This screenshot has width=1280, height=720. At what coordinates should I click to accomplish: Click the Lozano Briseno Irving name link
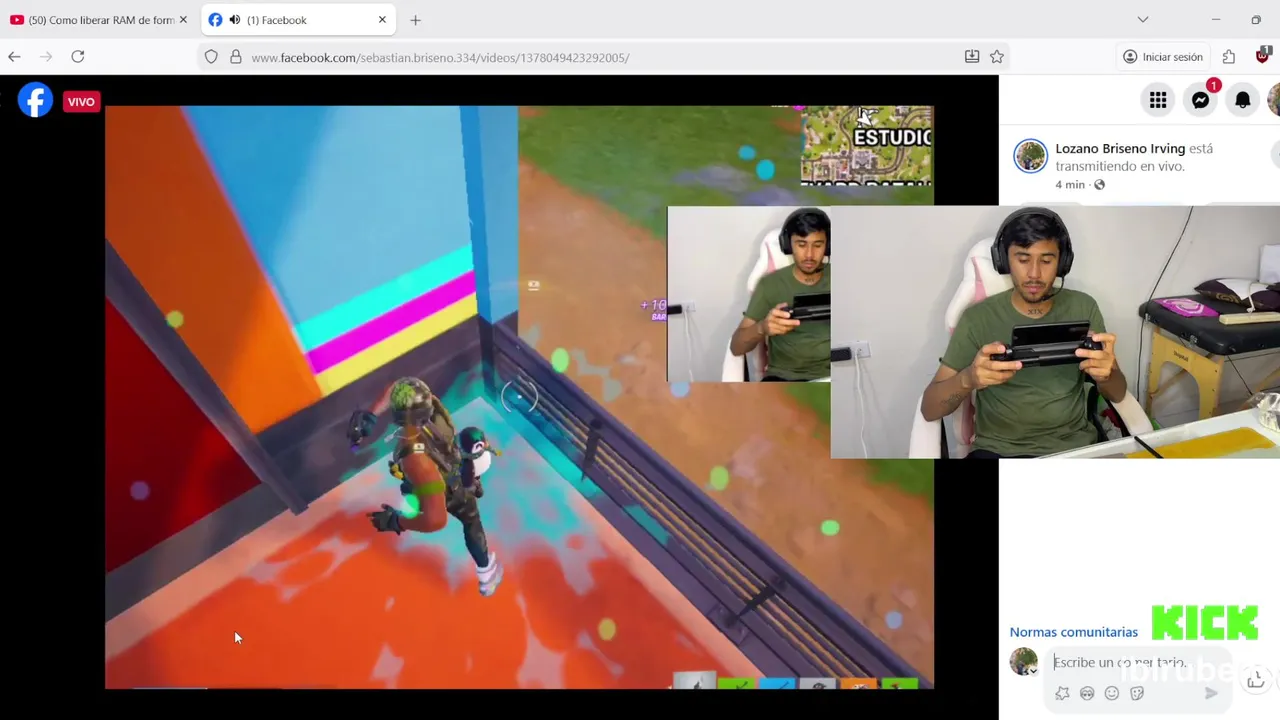(1120, 148)
